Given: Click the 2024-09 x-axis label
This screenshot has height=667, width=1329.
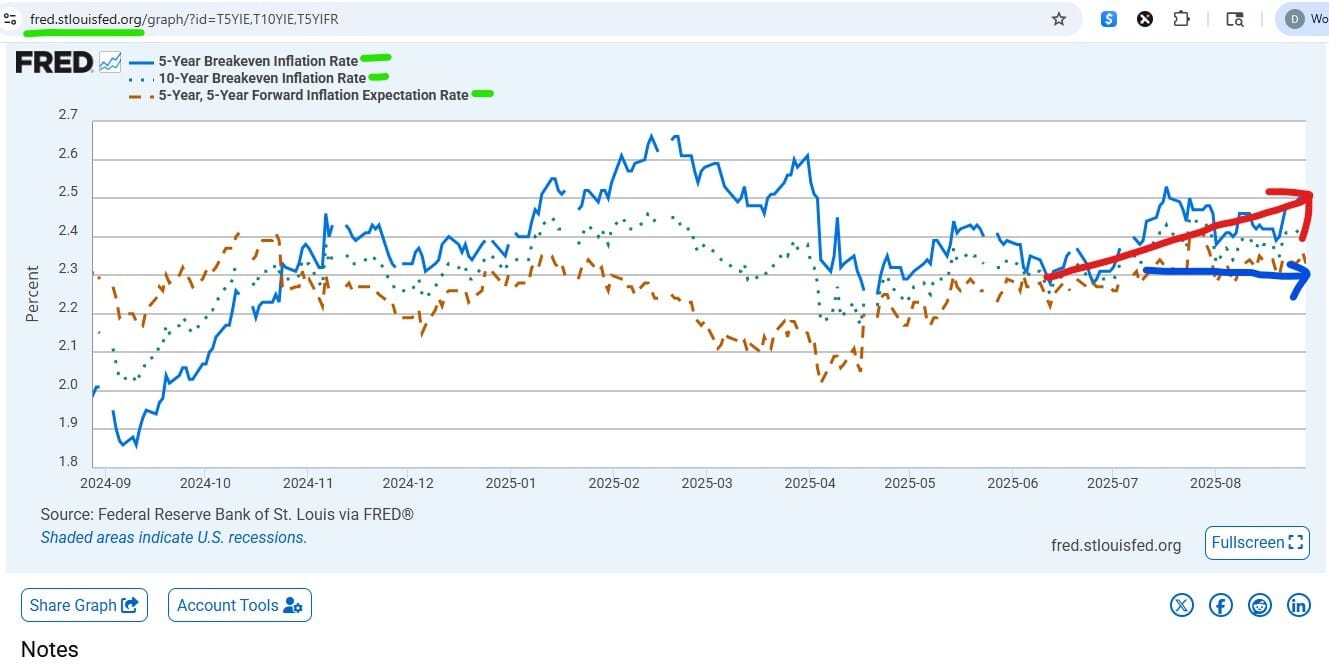Looking at the screenshot, I should coord(106,482).
